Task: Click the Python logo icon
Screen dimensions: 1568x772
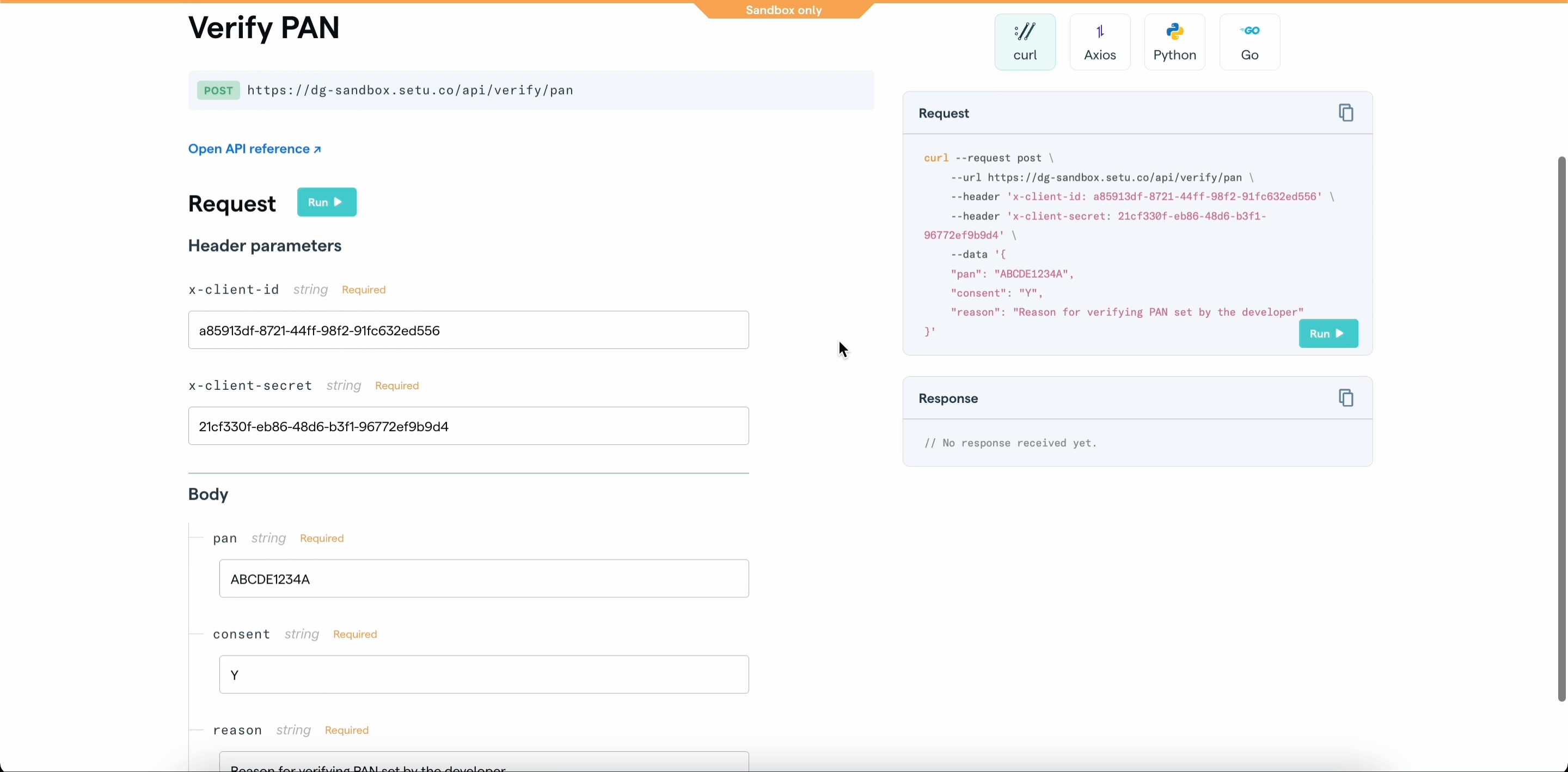Action: (1175, 31)
